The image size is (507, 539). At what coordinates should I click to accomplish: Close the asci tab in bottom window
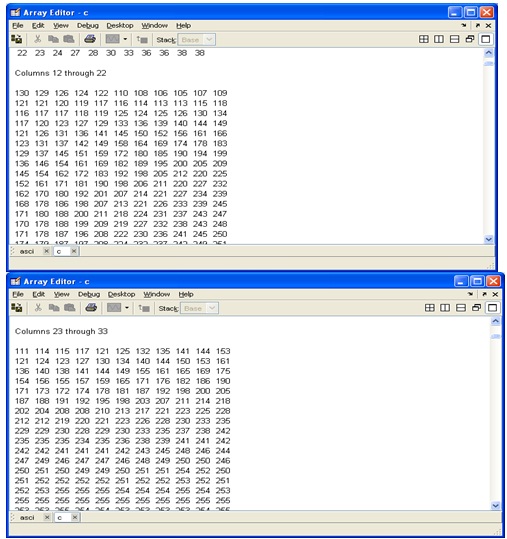47,517
